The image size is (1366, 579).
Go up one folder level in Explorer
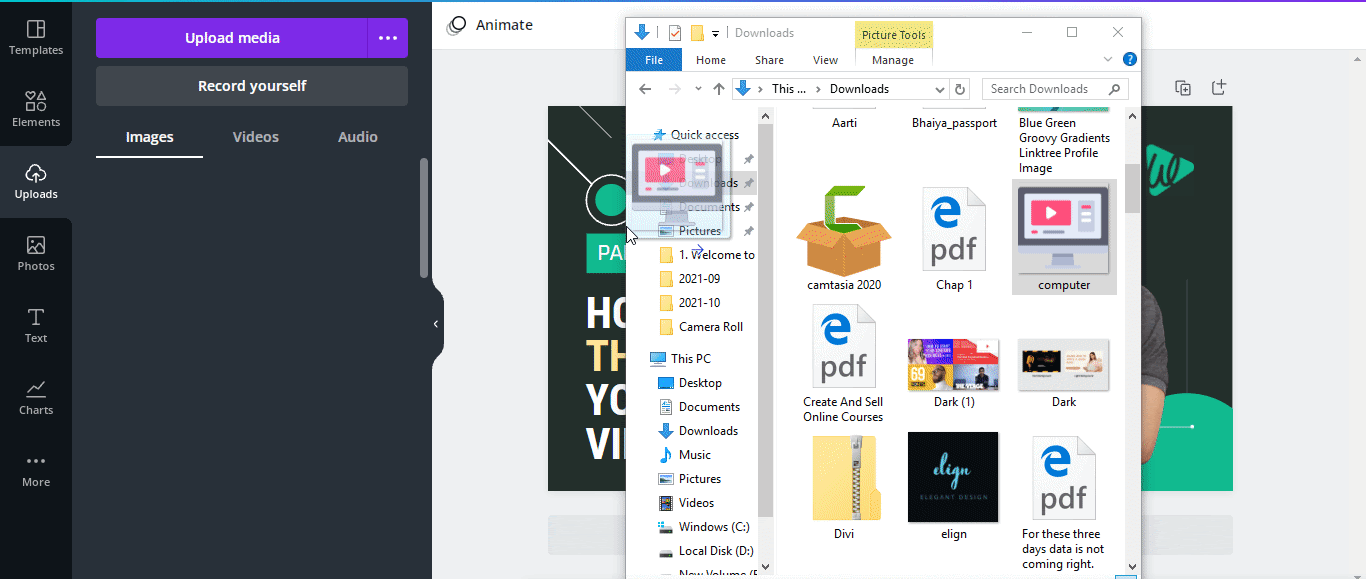click(718, 89)
